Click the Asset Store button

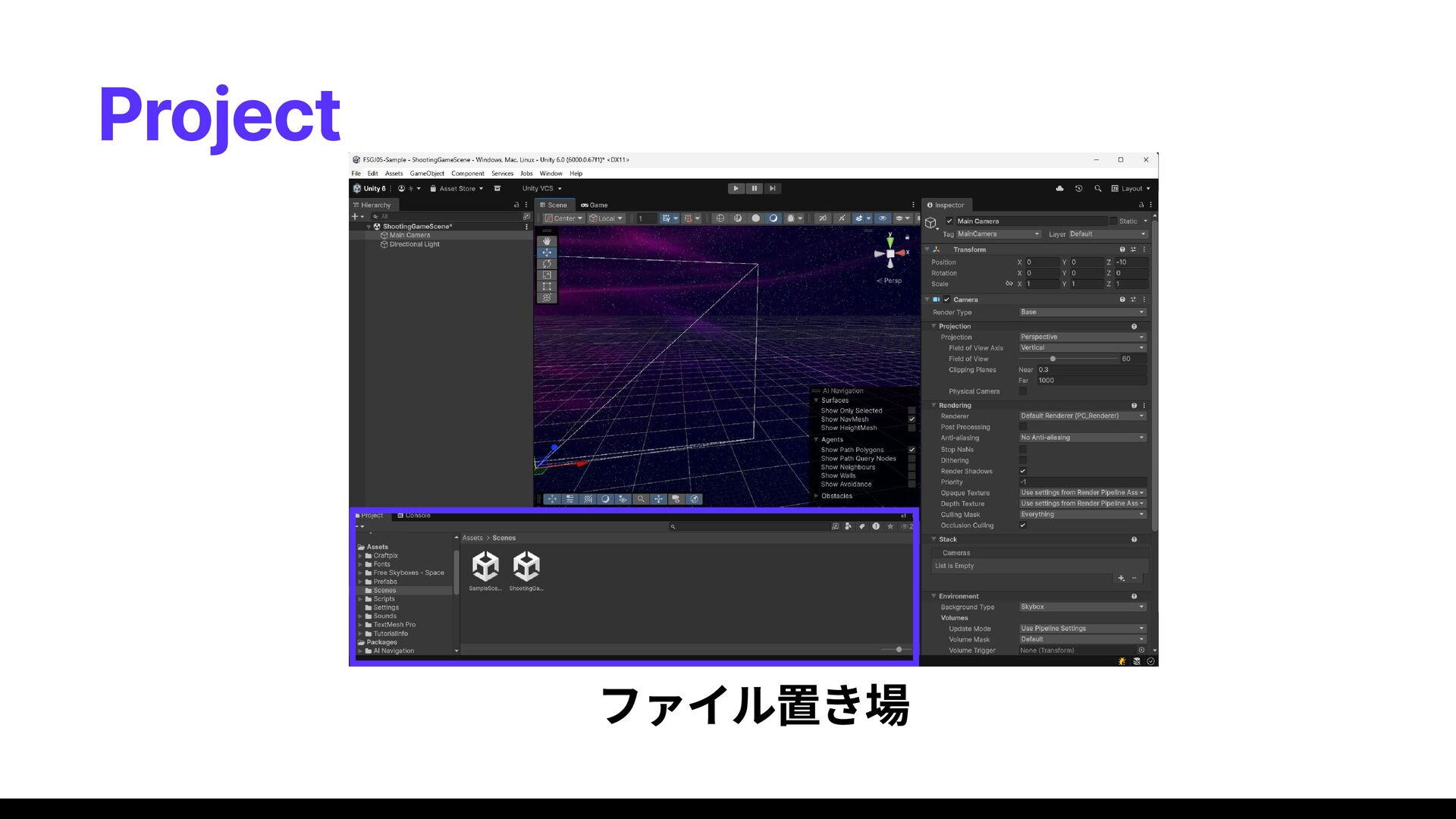coord(457,189)
